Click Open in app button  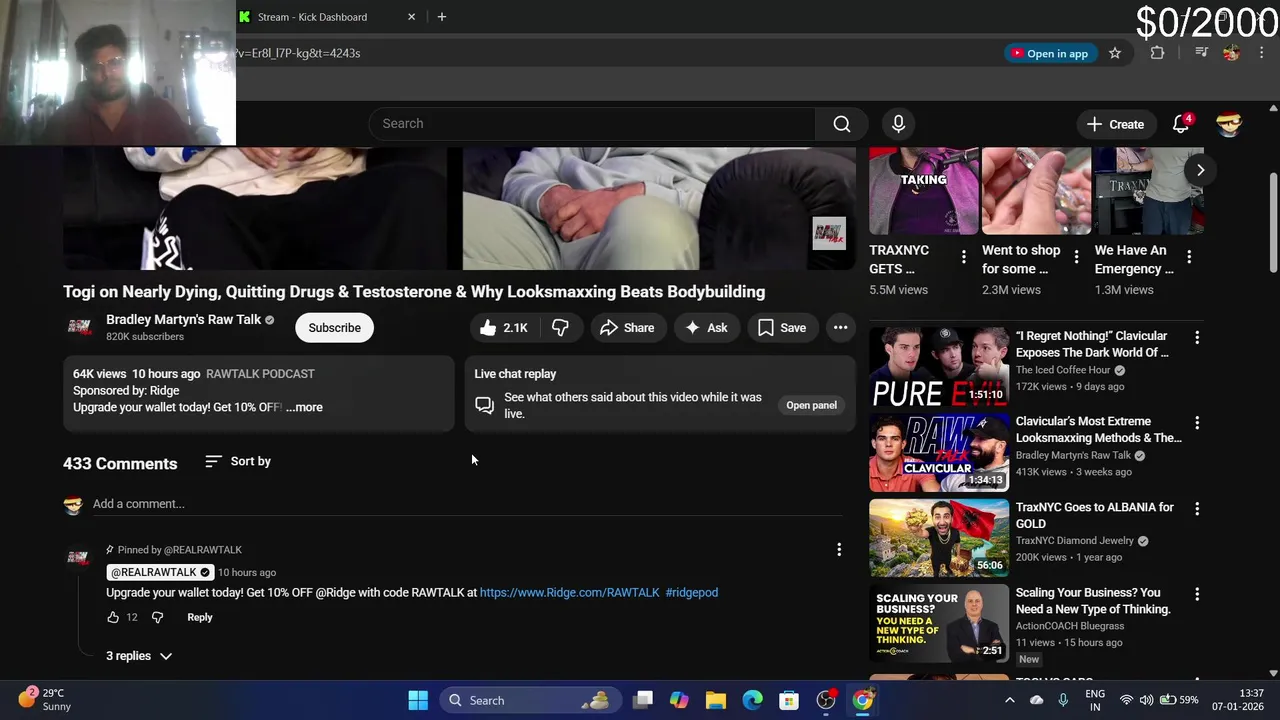(x=1049, y=53)
